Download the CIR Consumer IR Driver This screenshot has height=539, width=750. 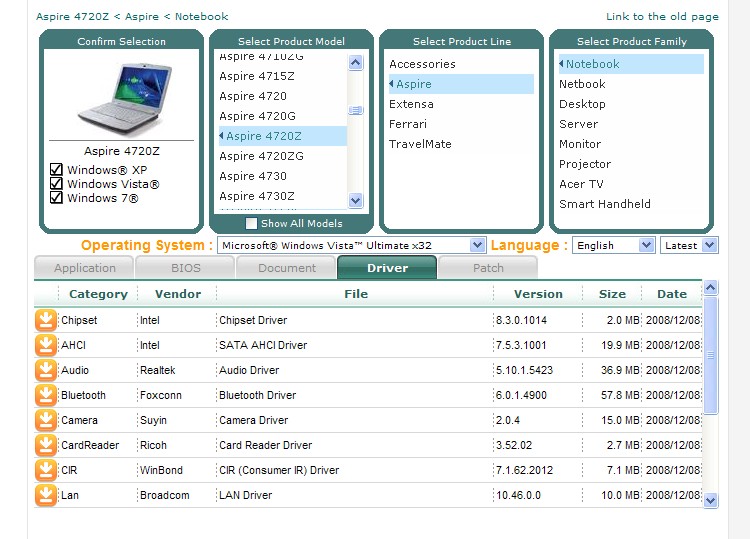(x=46, y=470)
